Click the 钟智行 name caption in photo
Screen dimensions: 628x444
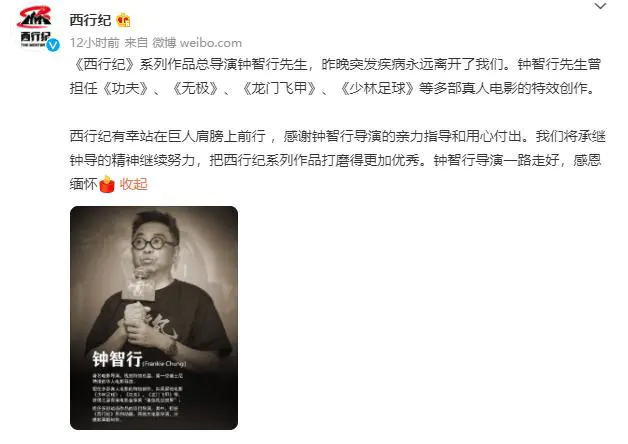[117, 359]
